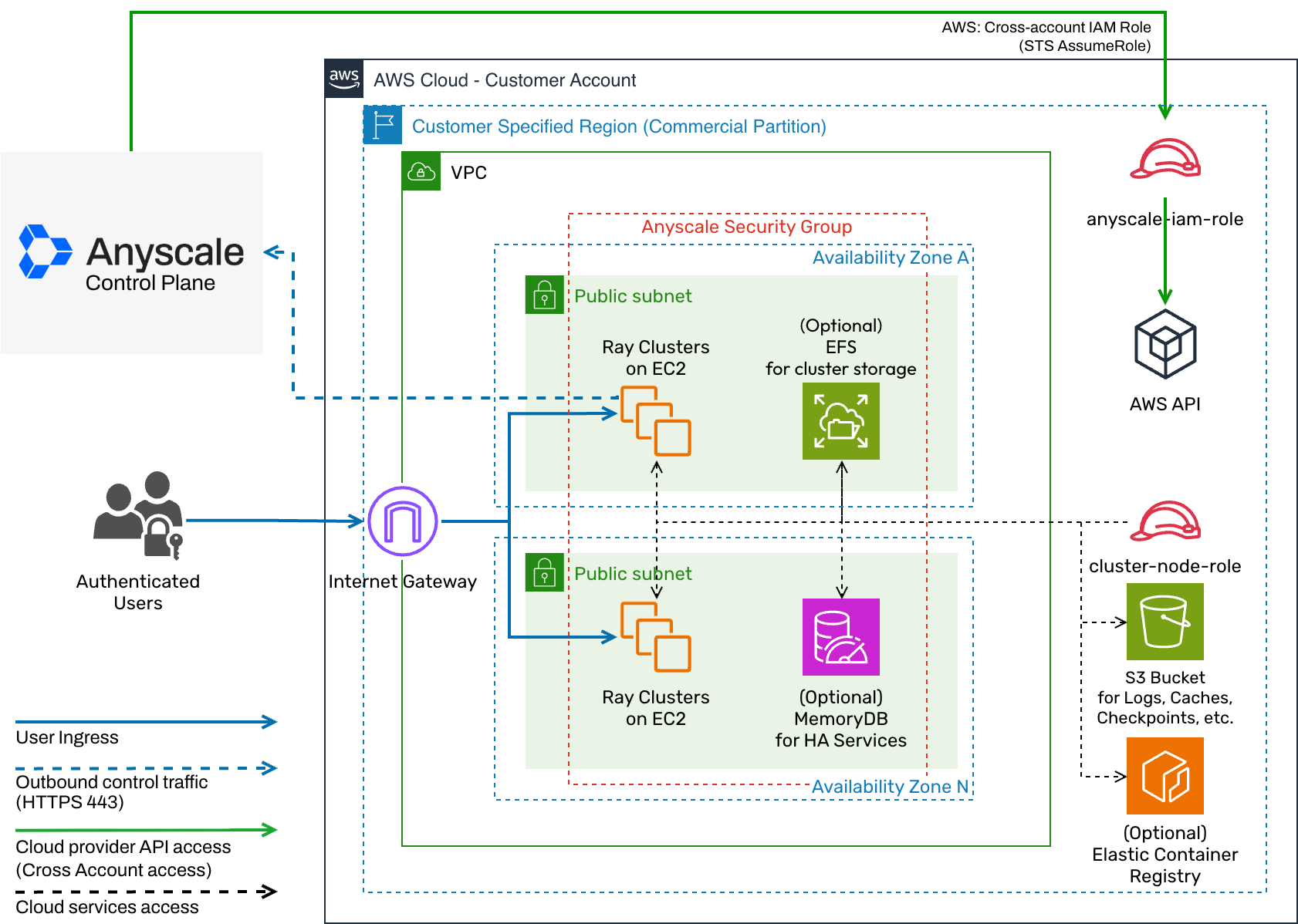Click the anyscale-iam-role red hat icon
1298x924 pixels.
click(x=1164, y=159)
